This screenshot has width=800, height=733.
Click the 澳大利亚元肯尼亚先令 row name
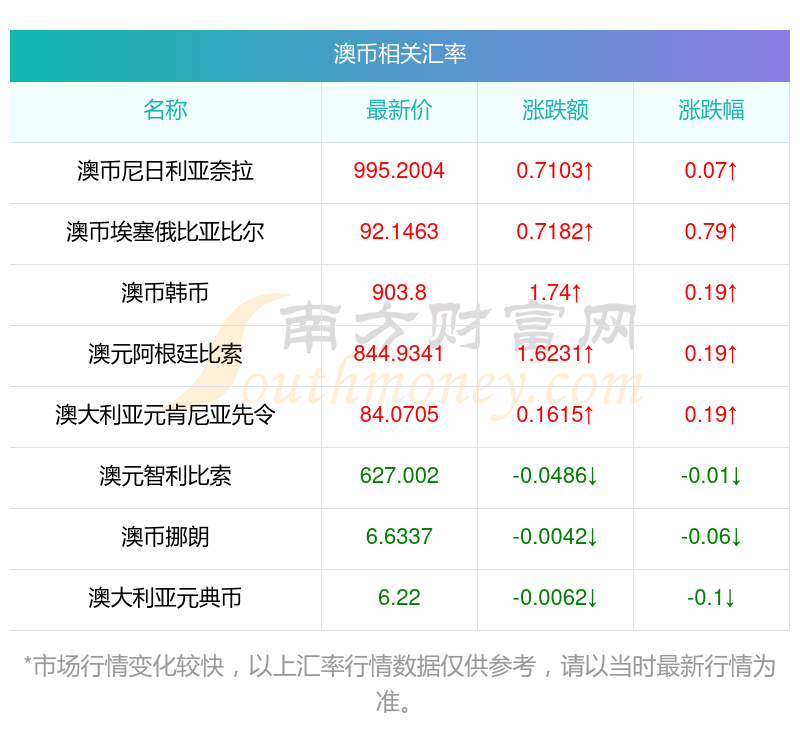point(165,415)
